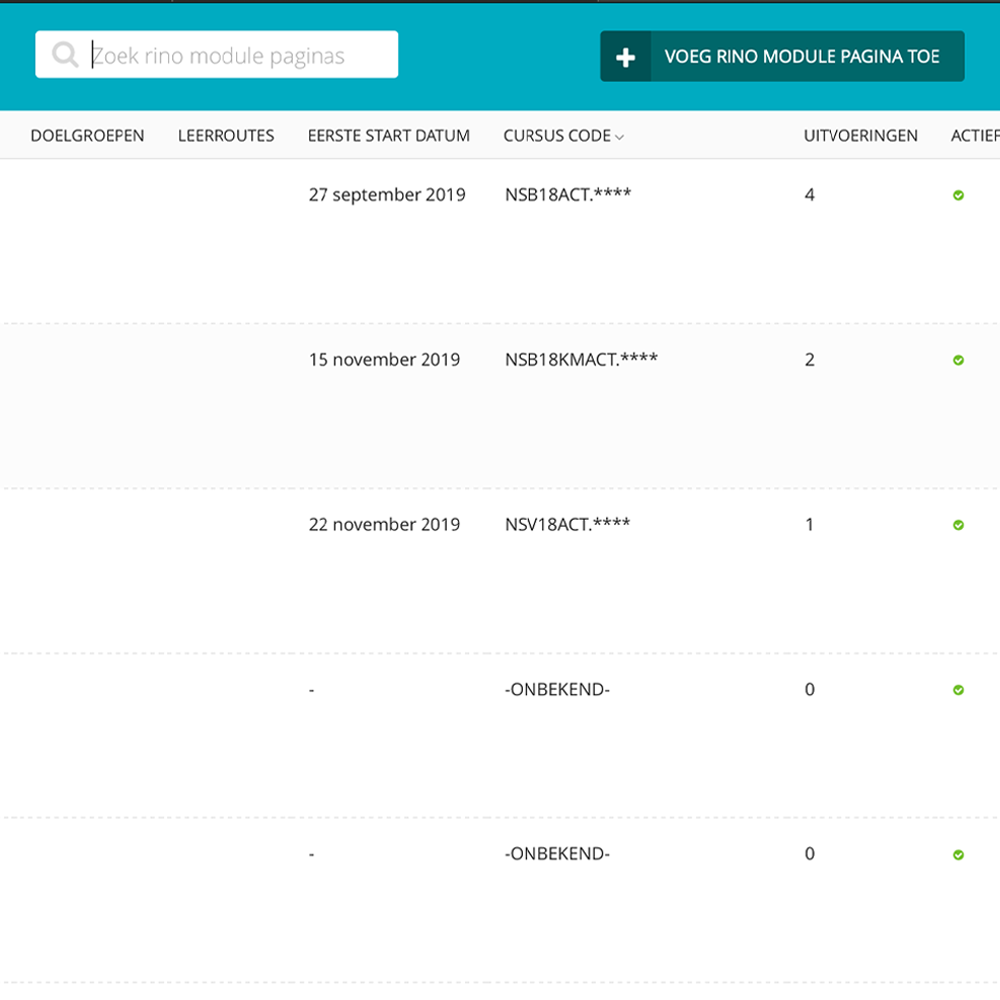Sort by Uitvoeringen column header
The height and width of the screenshot is (1000, 1000).
point(860,136)
